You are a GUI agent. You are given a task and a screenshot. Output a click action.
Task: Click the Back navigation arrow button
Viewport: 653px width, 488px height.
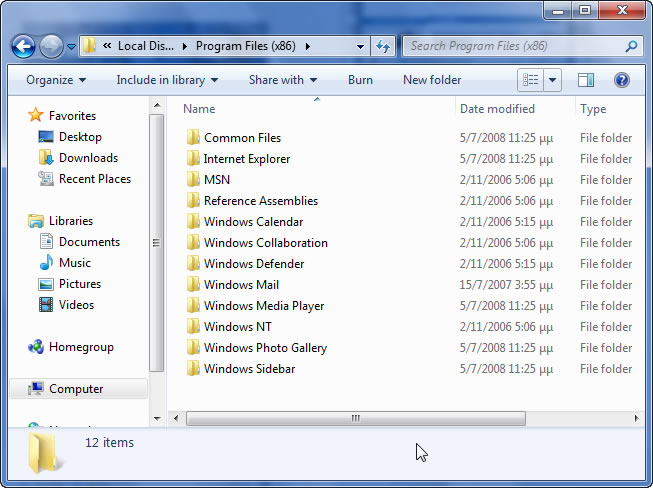tap(23, 46)
